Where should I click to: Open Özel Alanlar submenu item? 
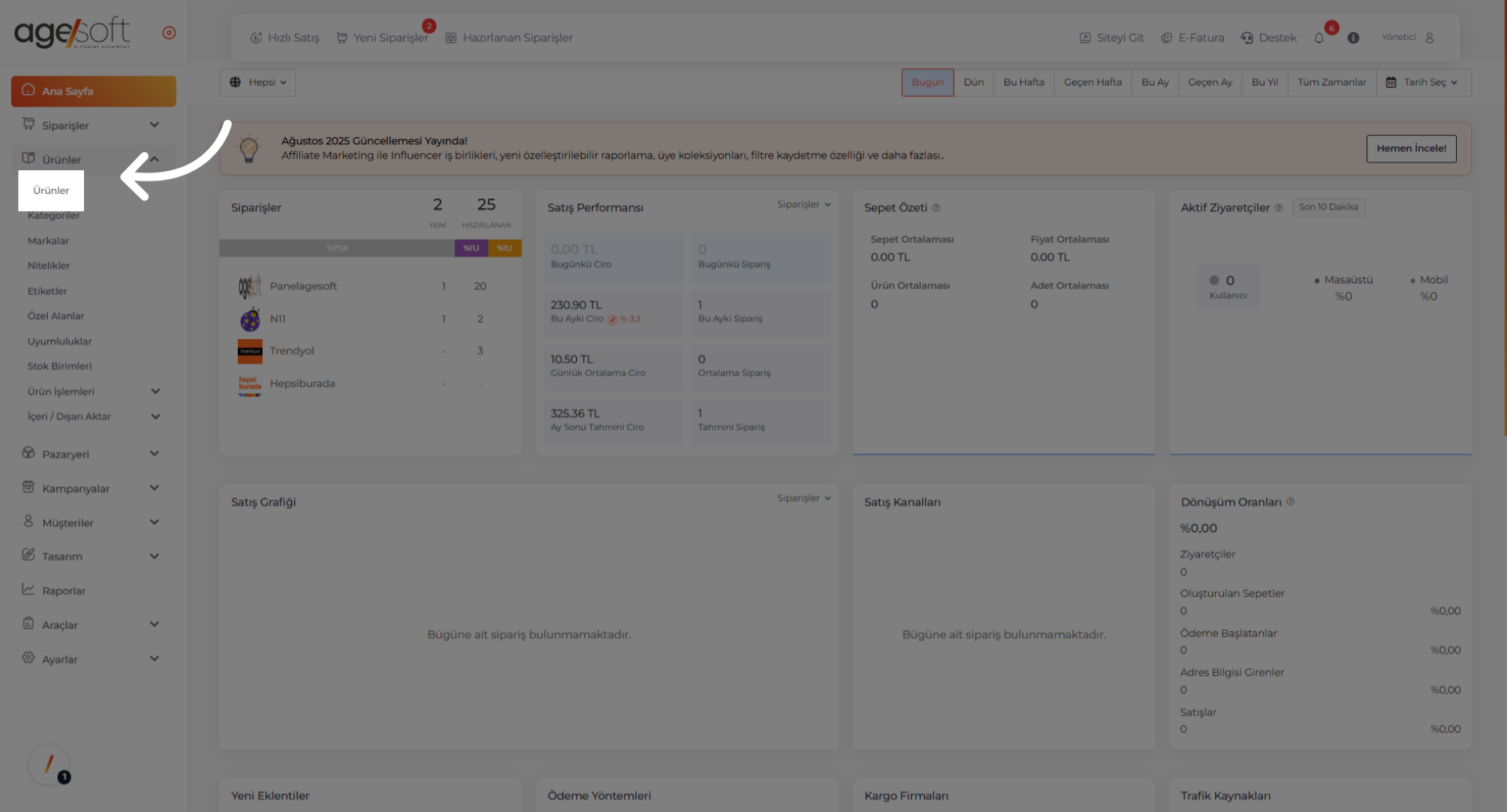click(56, 316)
